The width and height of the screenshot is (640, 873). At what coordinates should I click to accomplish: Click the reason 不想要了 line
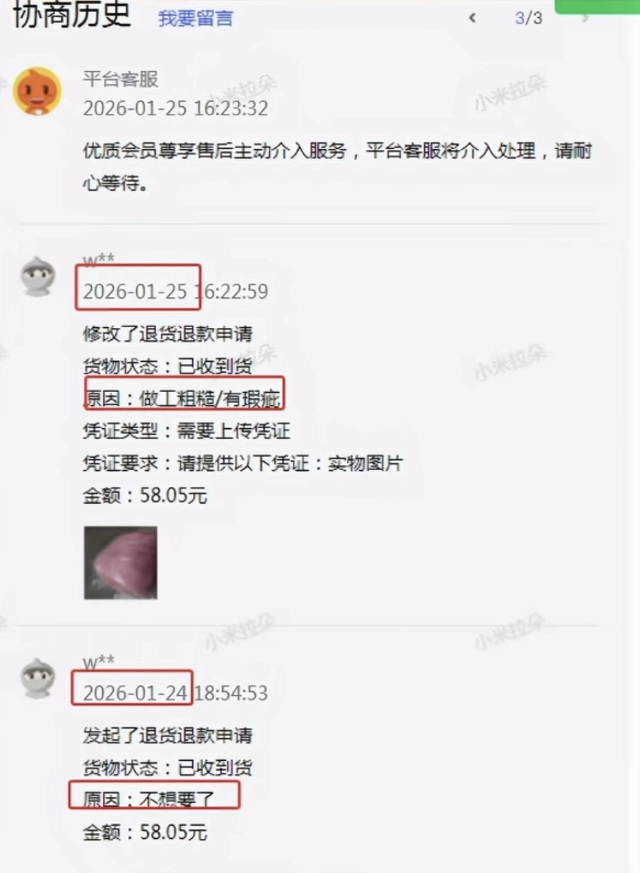[149, 800]
